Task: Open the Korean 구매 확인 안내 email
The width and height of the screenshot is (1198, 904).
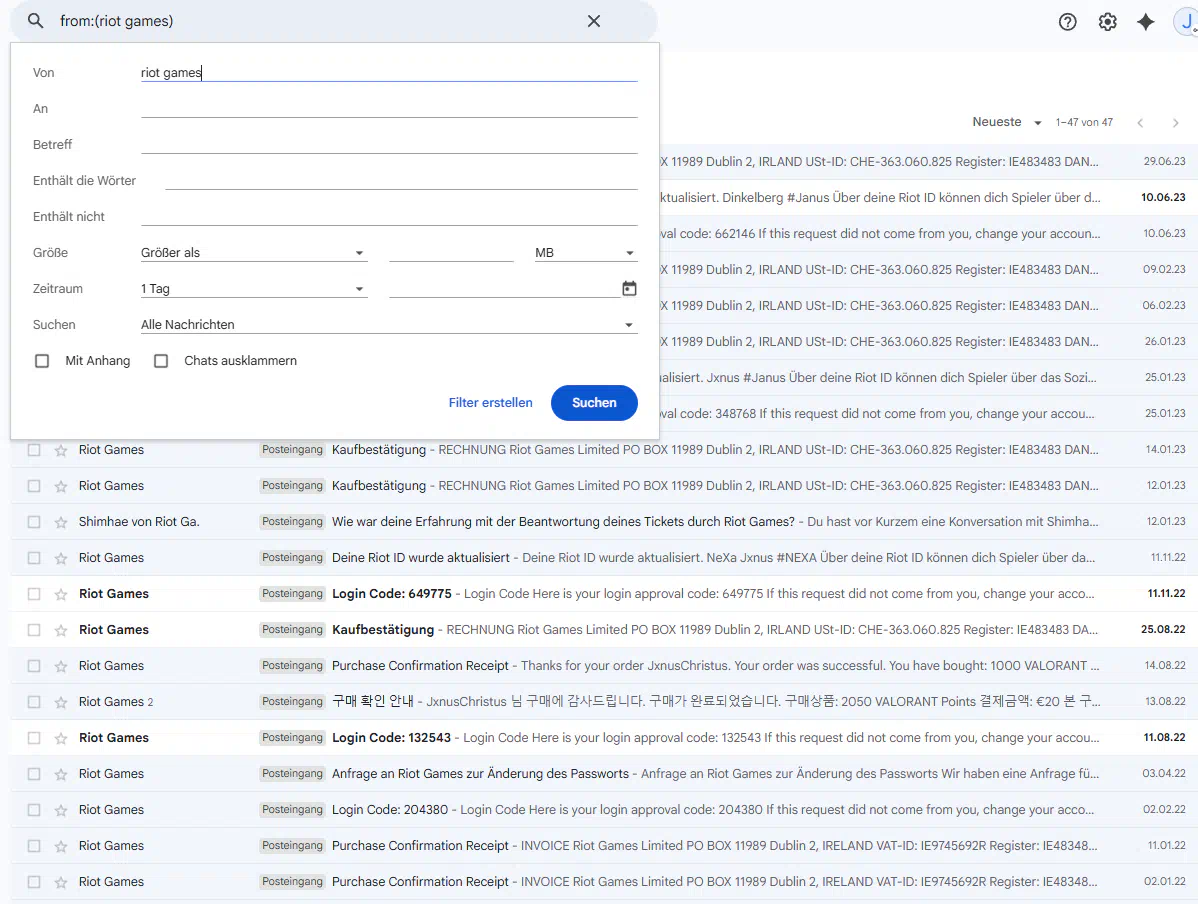Action: click(598, 701)
